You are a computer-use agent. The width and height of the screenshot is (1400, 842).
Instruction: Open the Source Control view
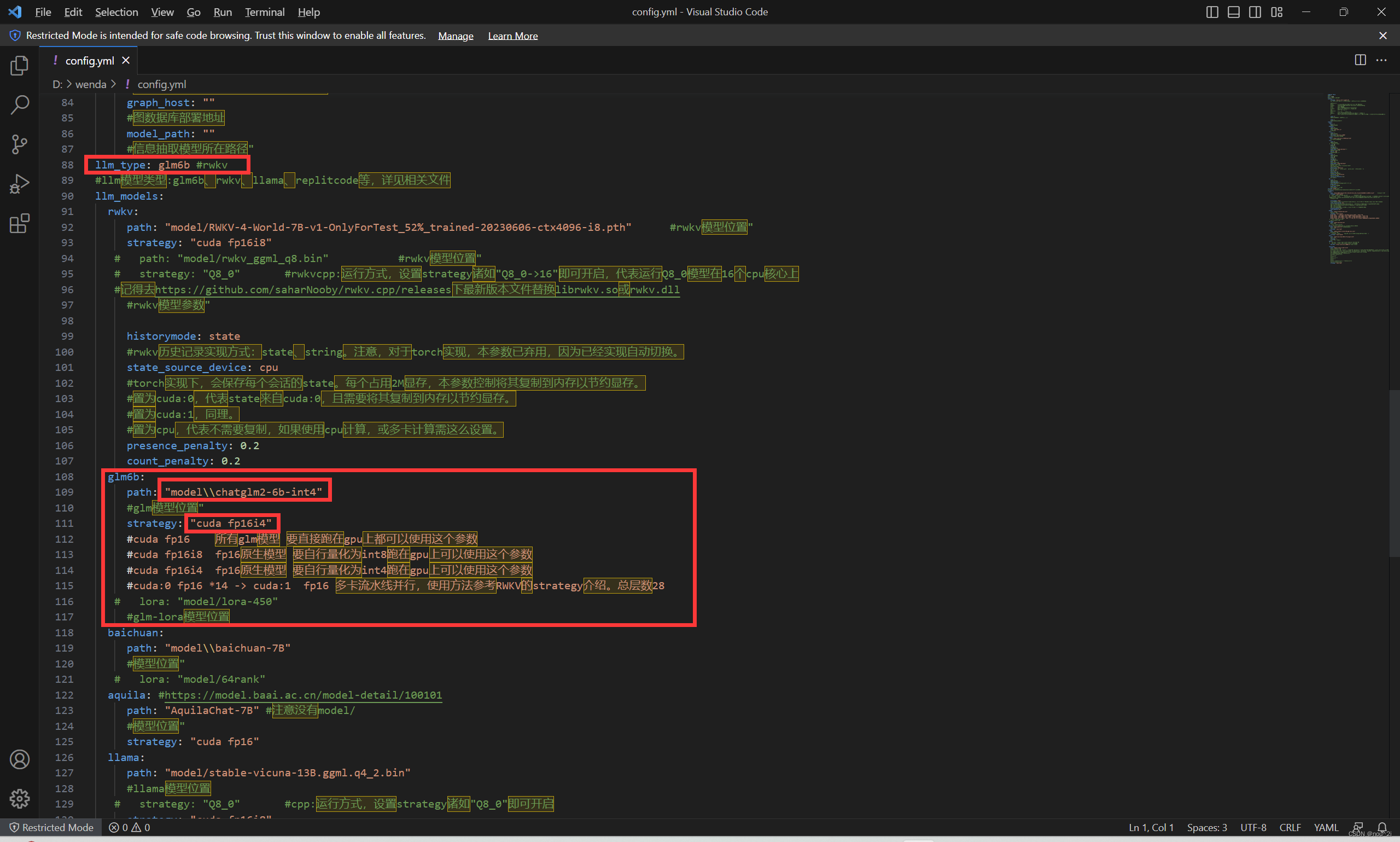[x=19, y=144]
